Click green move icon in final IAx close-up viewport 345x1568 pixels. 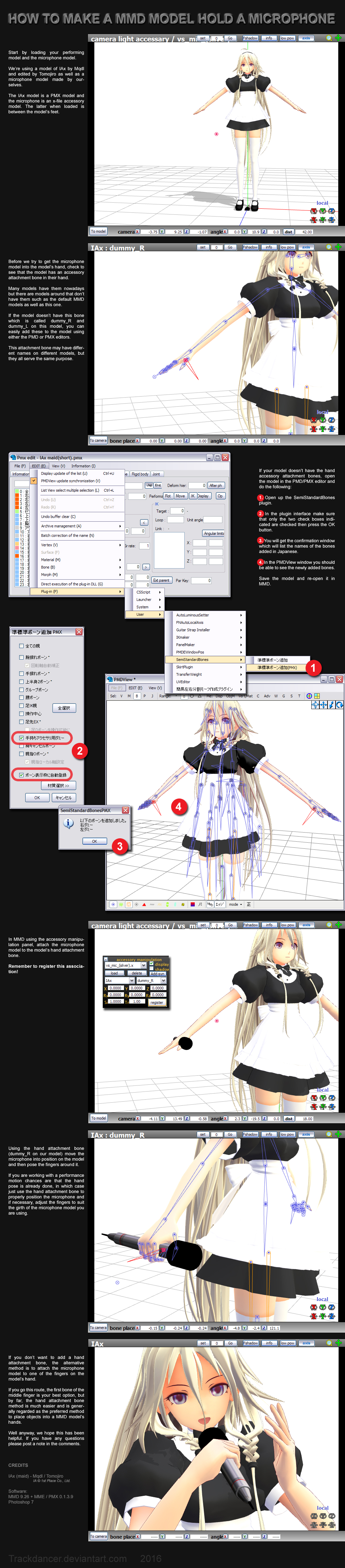click(338, 1343)
